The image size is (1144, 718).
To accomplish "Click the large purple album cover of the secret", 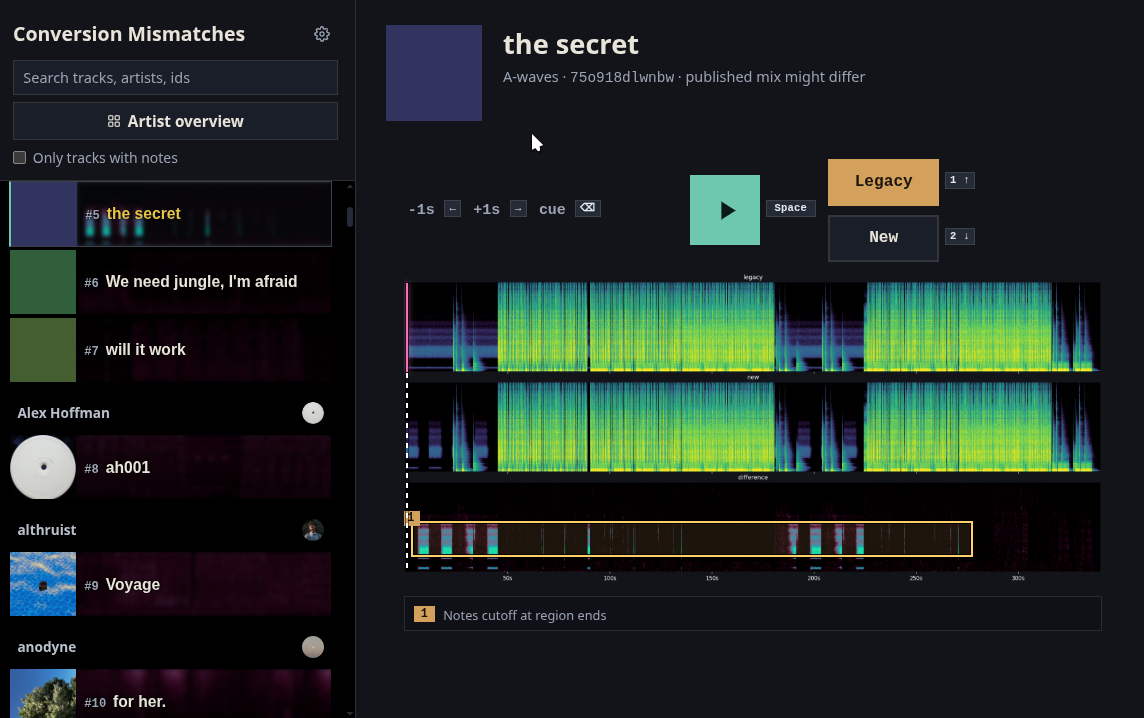I will tap(434, 73).
